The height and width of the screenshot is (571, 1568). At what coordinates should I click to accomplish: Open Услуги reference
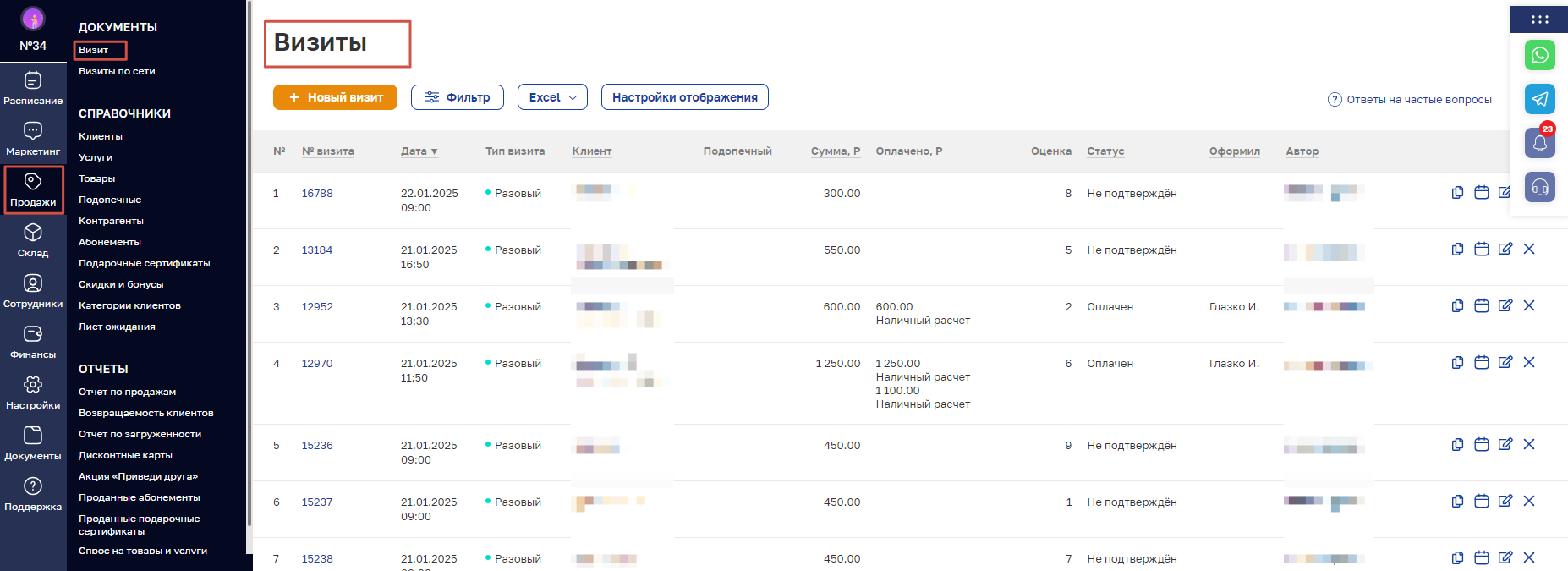96,157
